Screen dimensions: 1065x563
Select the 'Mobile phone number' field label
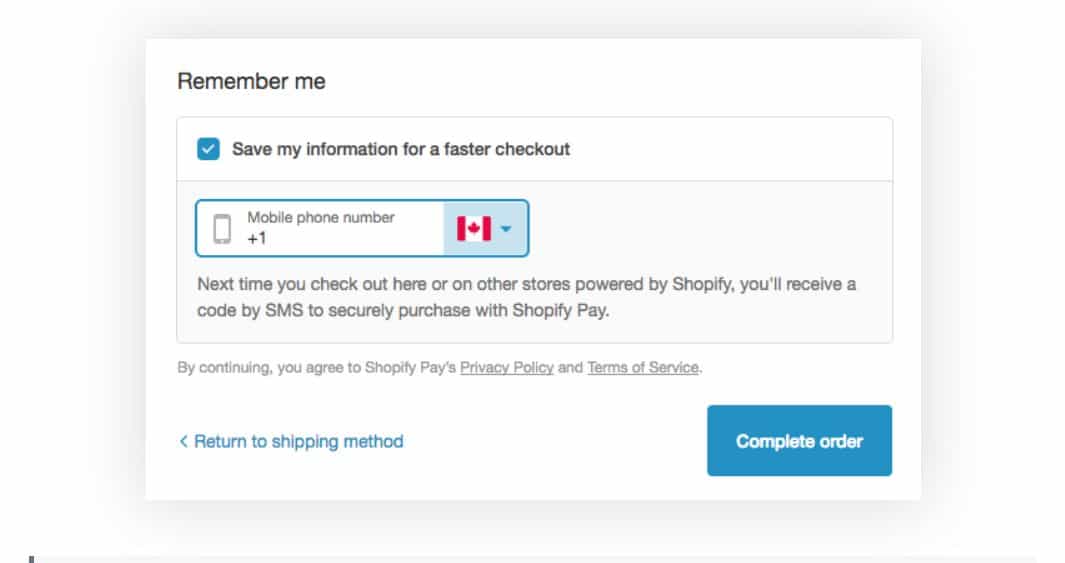coord(321,217)
